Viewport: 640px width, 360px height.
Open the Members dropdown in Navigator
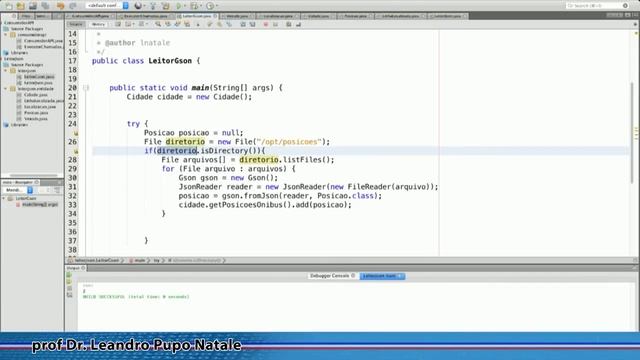click(x=18, y=190)
